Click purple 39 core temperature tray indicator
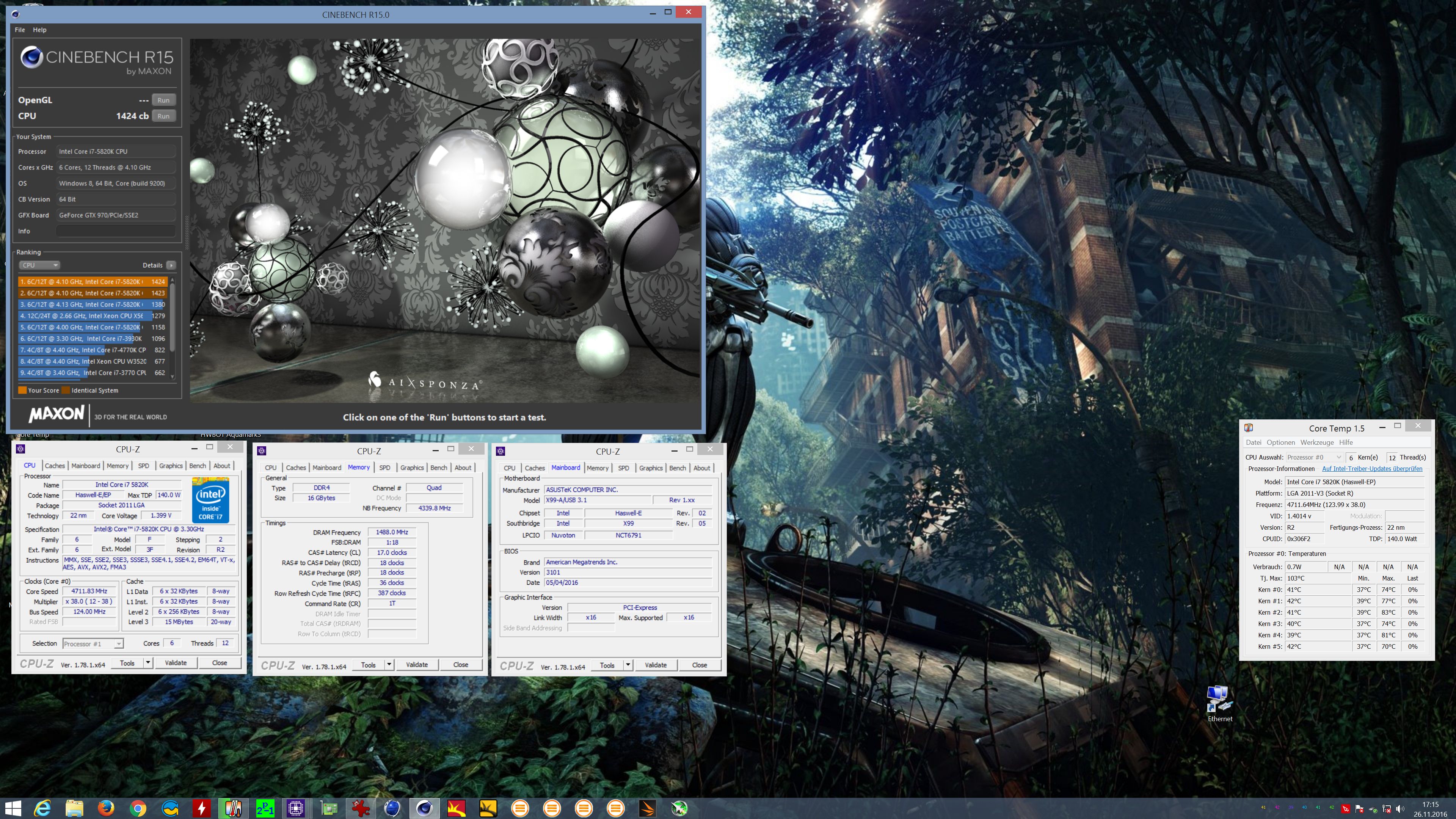Image resolution: width=1456 pixels, height=819 pixels. (1290, 807)
